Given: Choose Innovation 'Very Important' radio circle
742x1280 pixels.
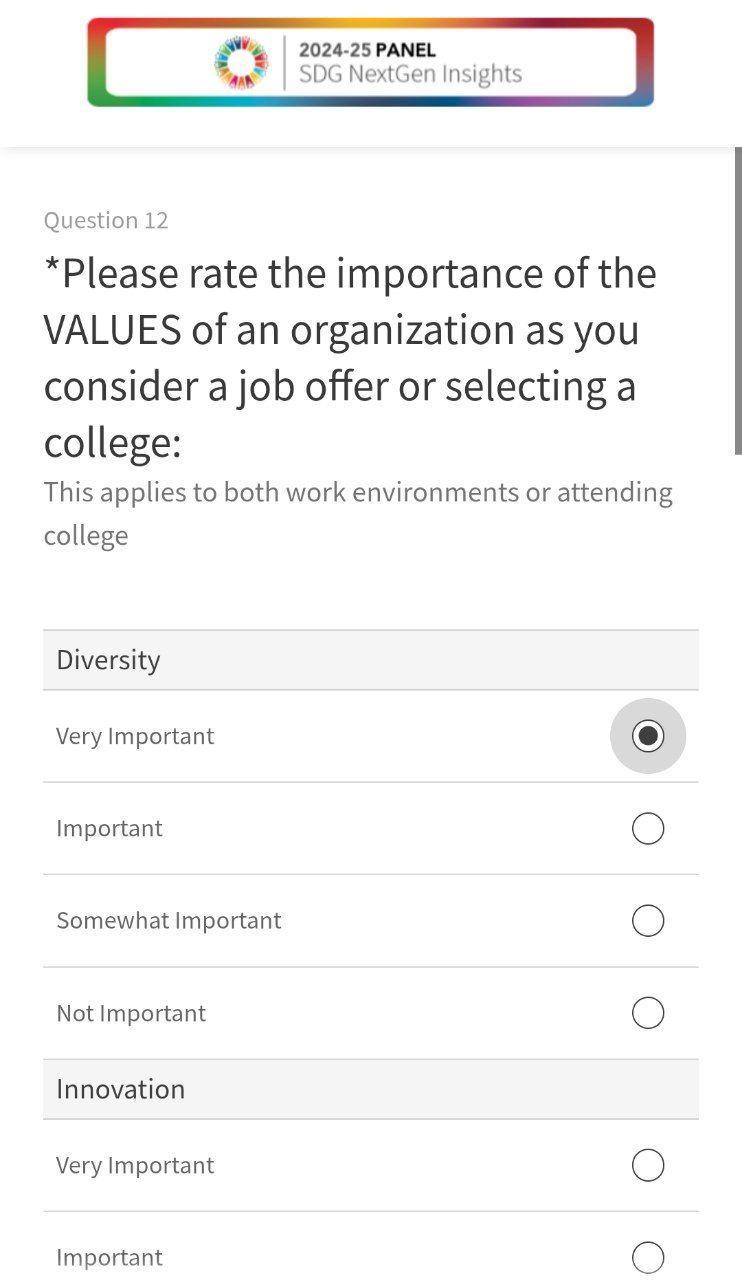Looking at the screenshot, I should pos(648,1165).
